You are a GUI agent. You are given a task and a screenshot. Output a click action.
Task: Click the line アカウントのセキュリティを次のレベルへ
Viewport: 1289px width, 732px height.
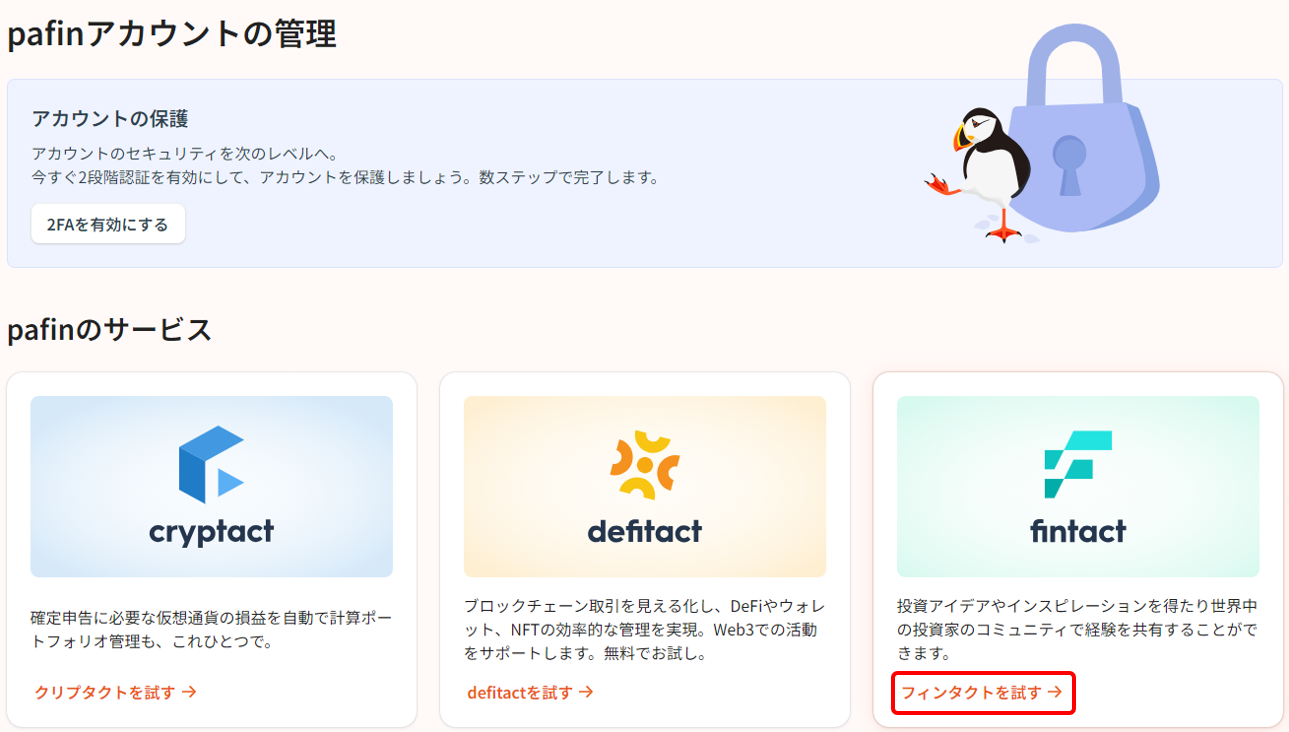[x=185, y=153]
